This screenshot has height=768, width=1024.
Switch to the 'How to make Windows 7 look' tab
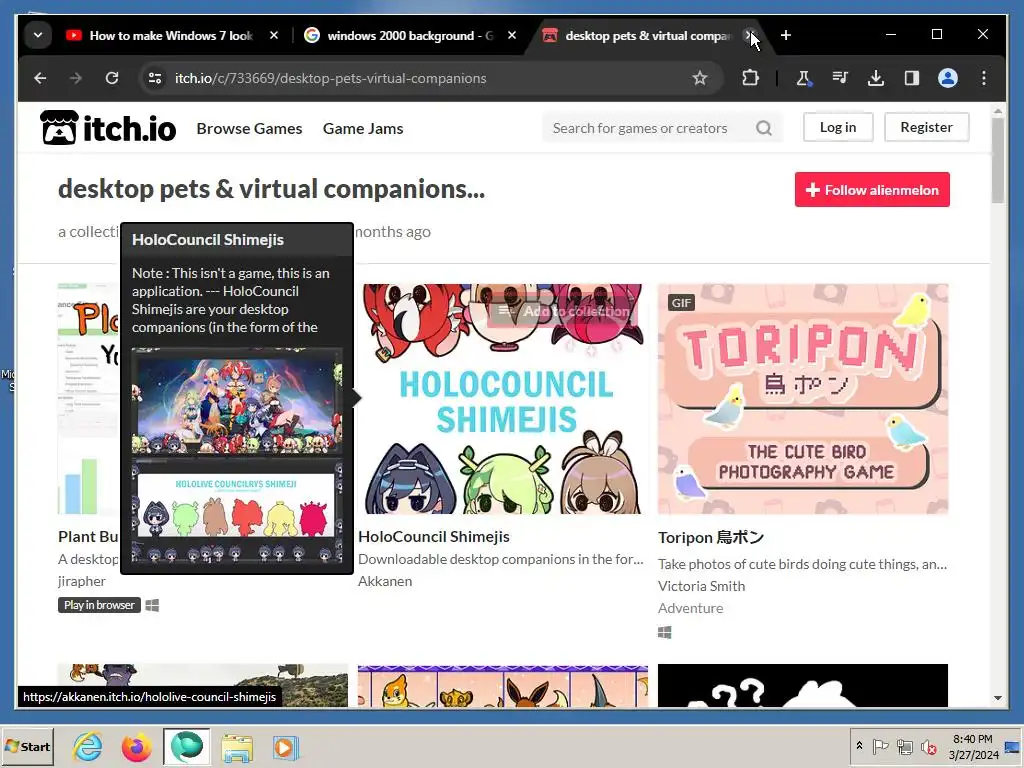171,36
